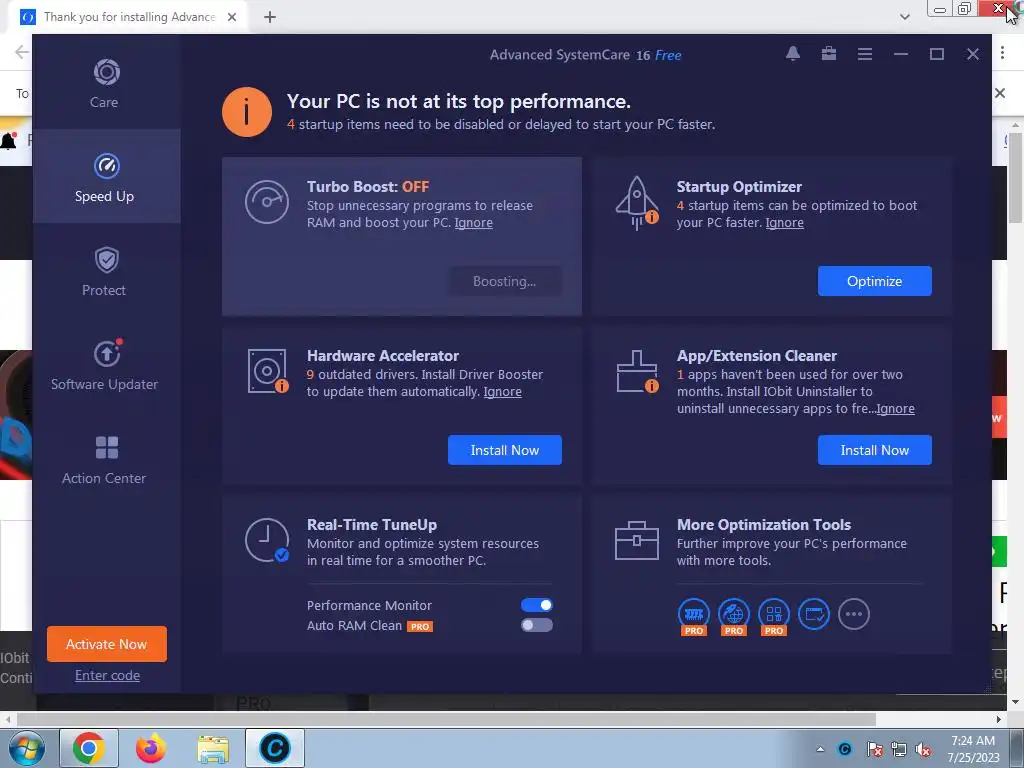Click Ignore link in Turbo Boost card
1024x768 pixels.
click(473, 223)
